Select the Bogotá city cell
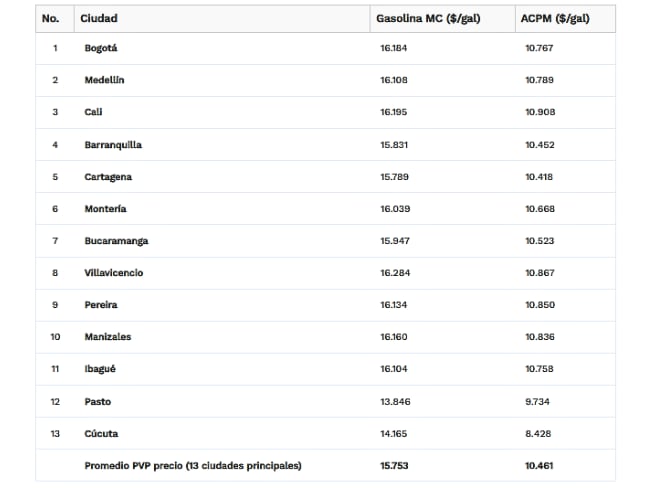Screen dimensions: 650x488 [101, 48]
